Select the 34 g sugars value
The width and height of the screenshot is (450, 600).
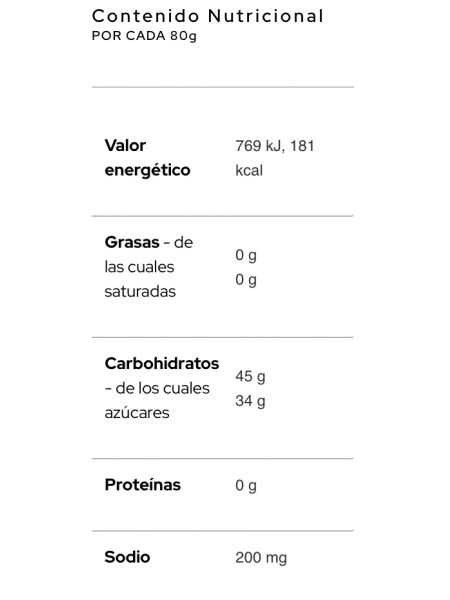click(250, 401)
